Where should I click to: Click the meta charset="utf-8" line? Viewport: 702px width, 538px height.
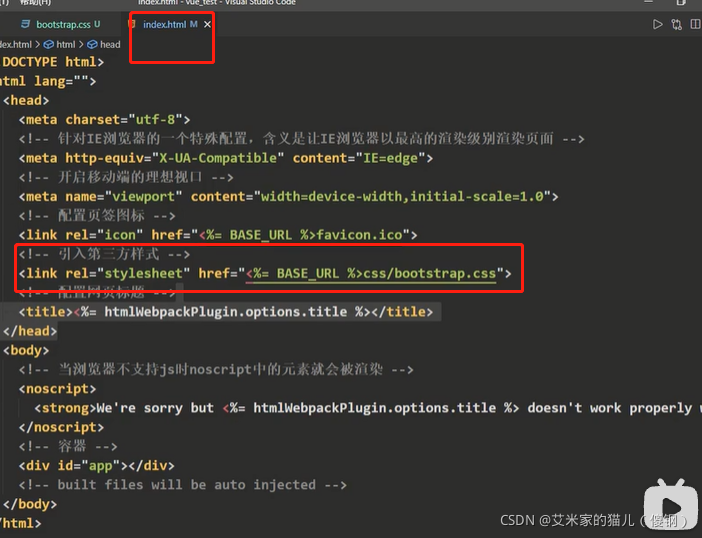click(104, 120)
